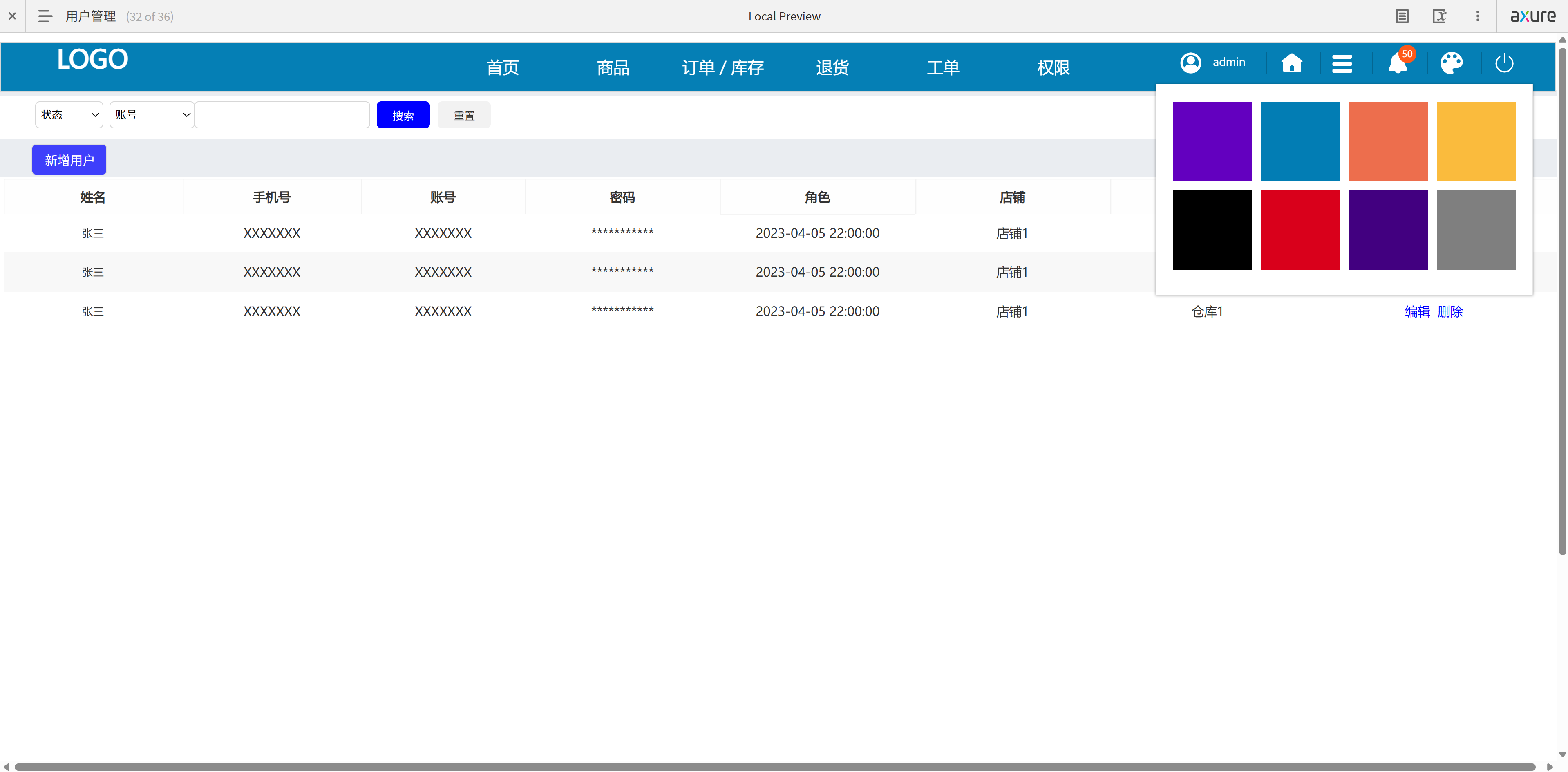This screenshot has width=1568, height=772.
Task: Click the admin username label
Action: point(1229,62)
